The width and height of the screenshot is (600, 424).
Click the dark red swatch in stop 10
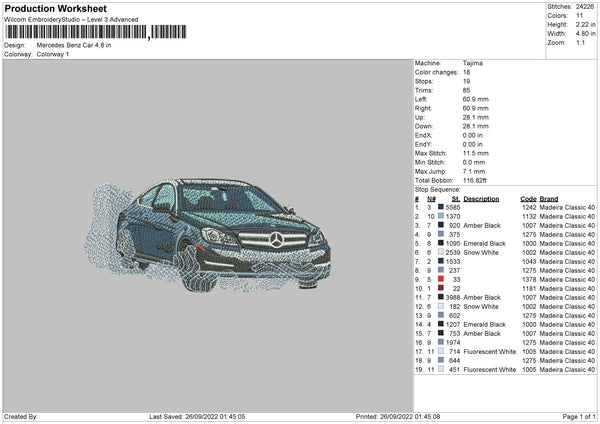(x=441, y=288)
